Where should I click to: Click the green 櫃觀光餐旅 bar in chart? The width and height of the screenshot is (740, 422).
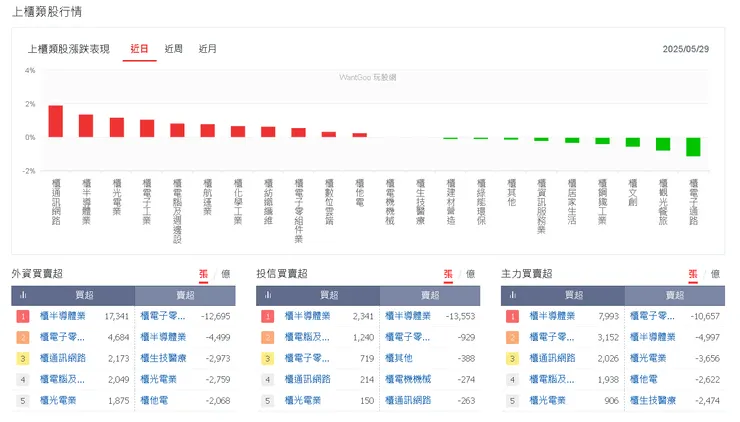[663, 144]
